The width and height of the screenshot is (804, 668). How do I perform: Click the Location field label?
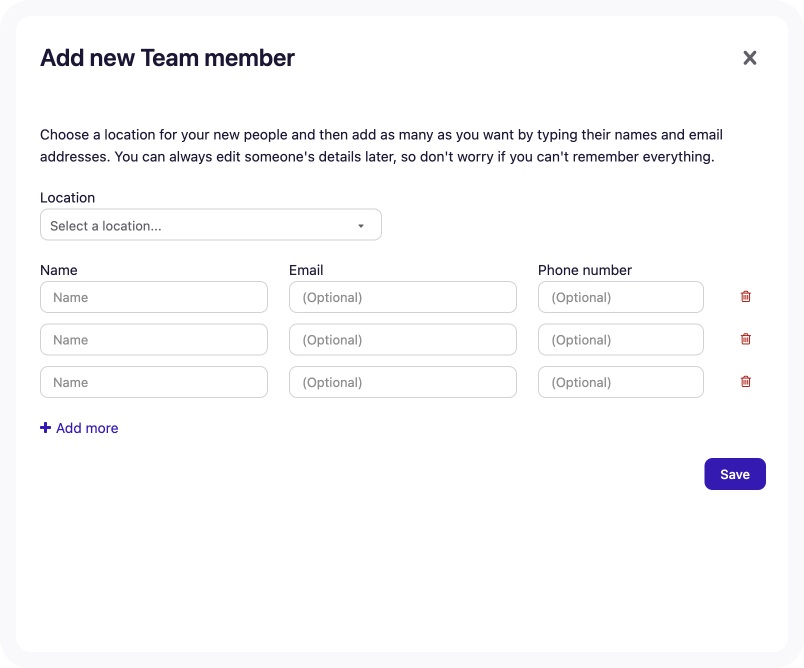[x=67, y=197]
